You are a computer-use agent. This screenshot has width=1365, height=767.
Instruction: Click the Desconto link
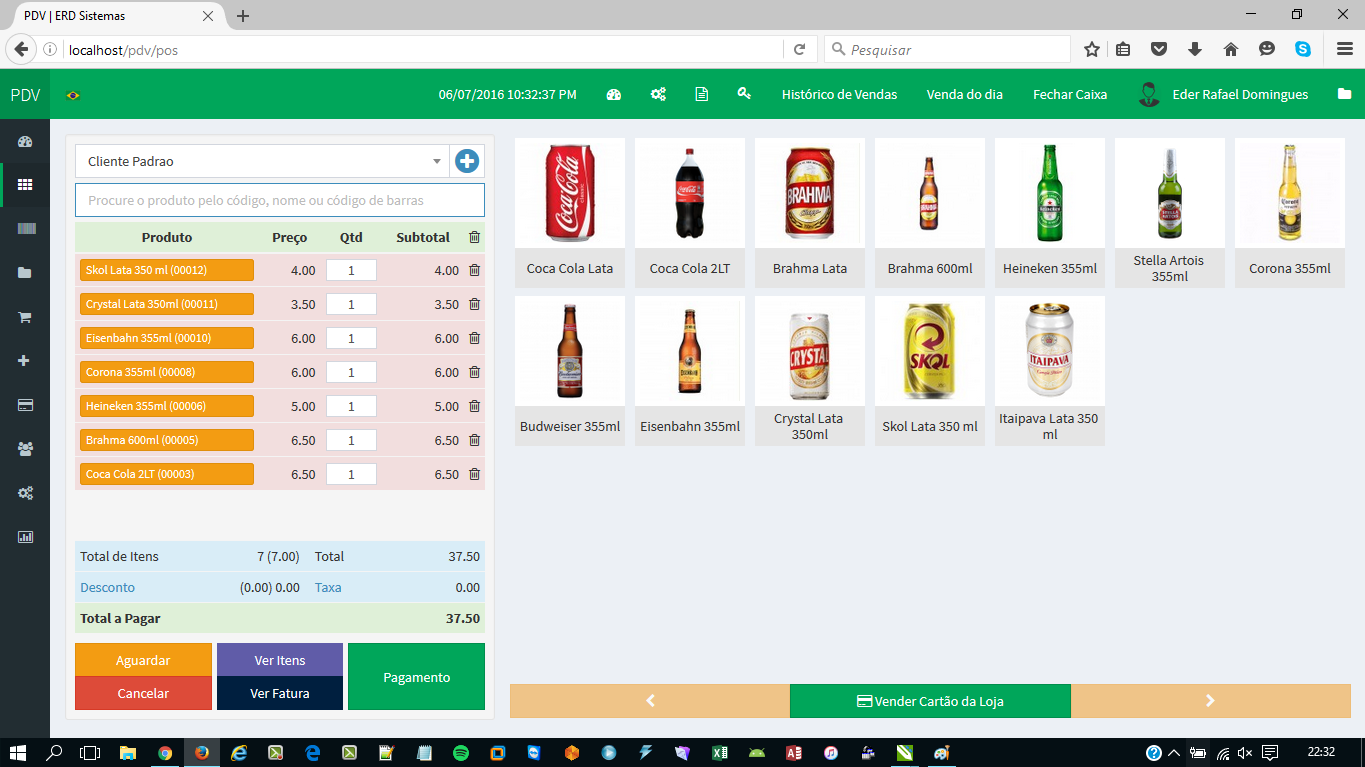pyautogui.click(x=107, y=587)
